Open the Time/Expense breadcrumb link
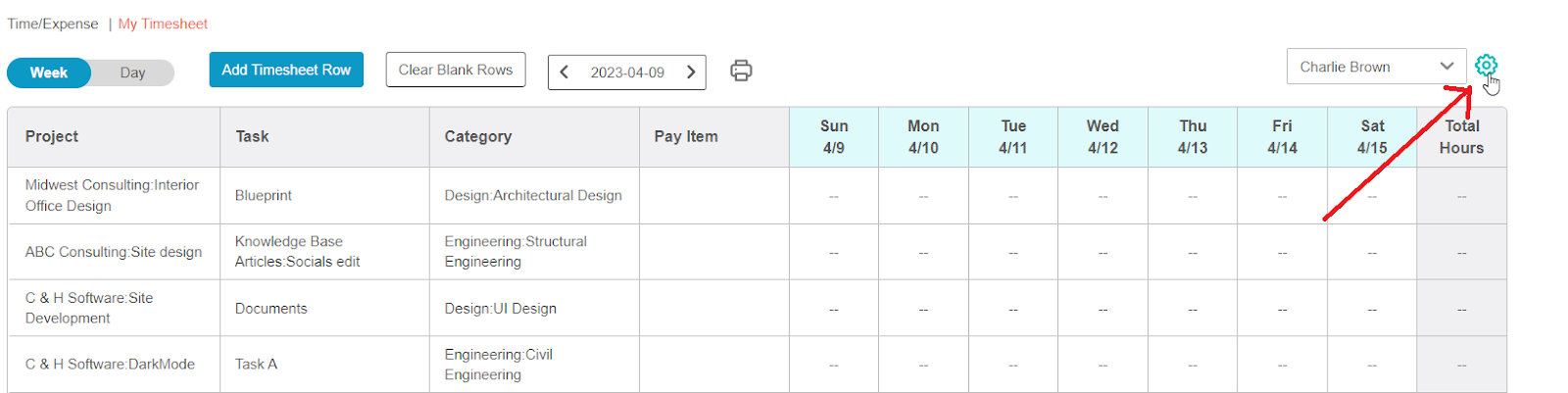The image size is (1568, 393). click(x=53, y=24)
